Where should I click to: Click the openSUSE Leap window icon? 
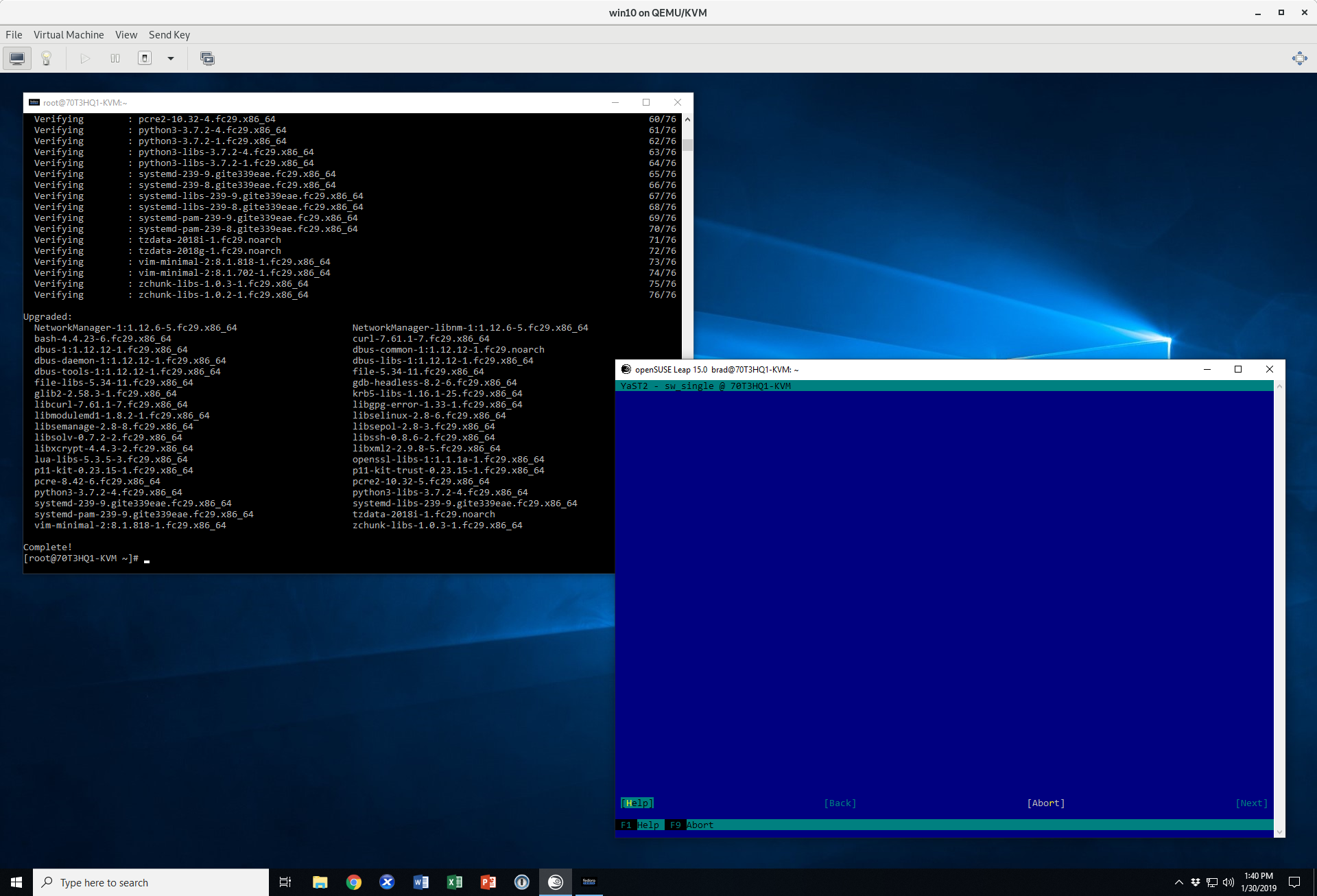(626, 369)
